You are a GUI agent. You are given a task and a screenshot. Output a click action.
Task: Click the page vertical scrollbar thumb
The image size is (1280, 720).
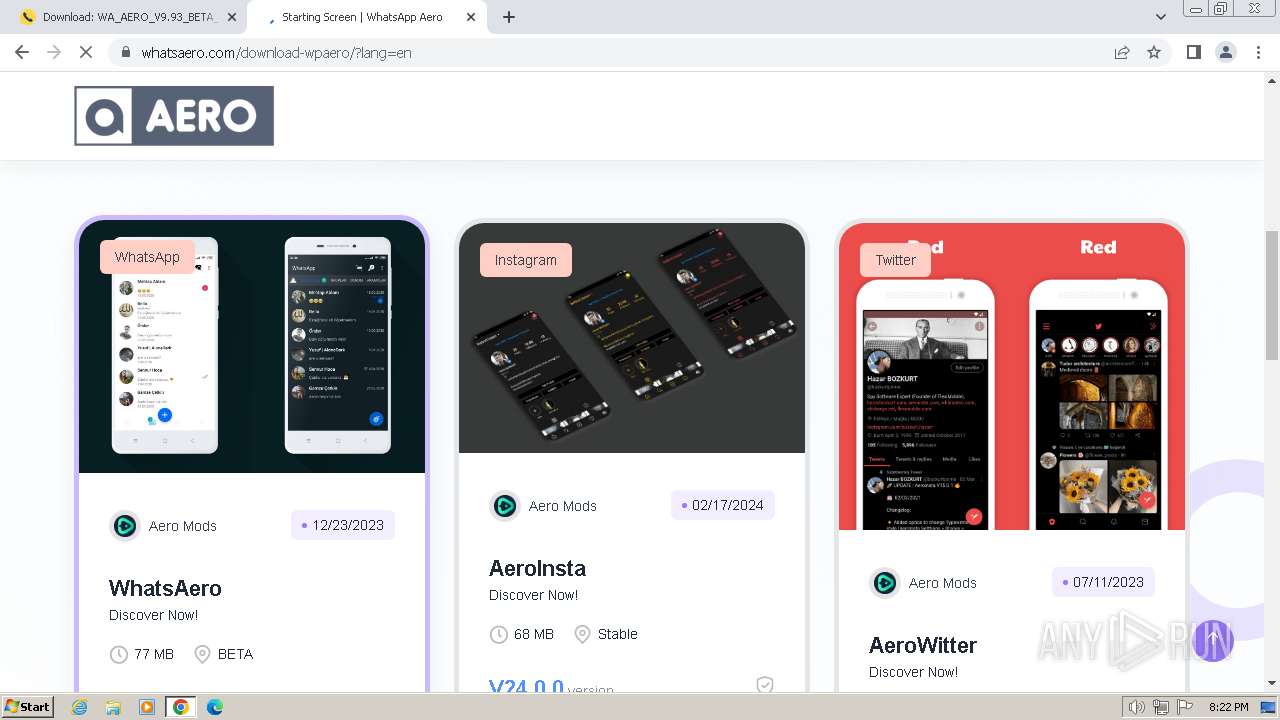coord(1272,295)
